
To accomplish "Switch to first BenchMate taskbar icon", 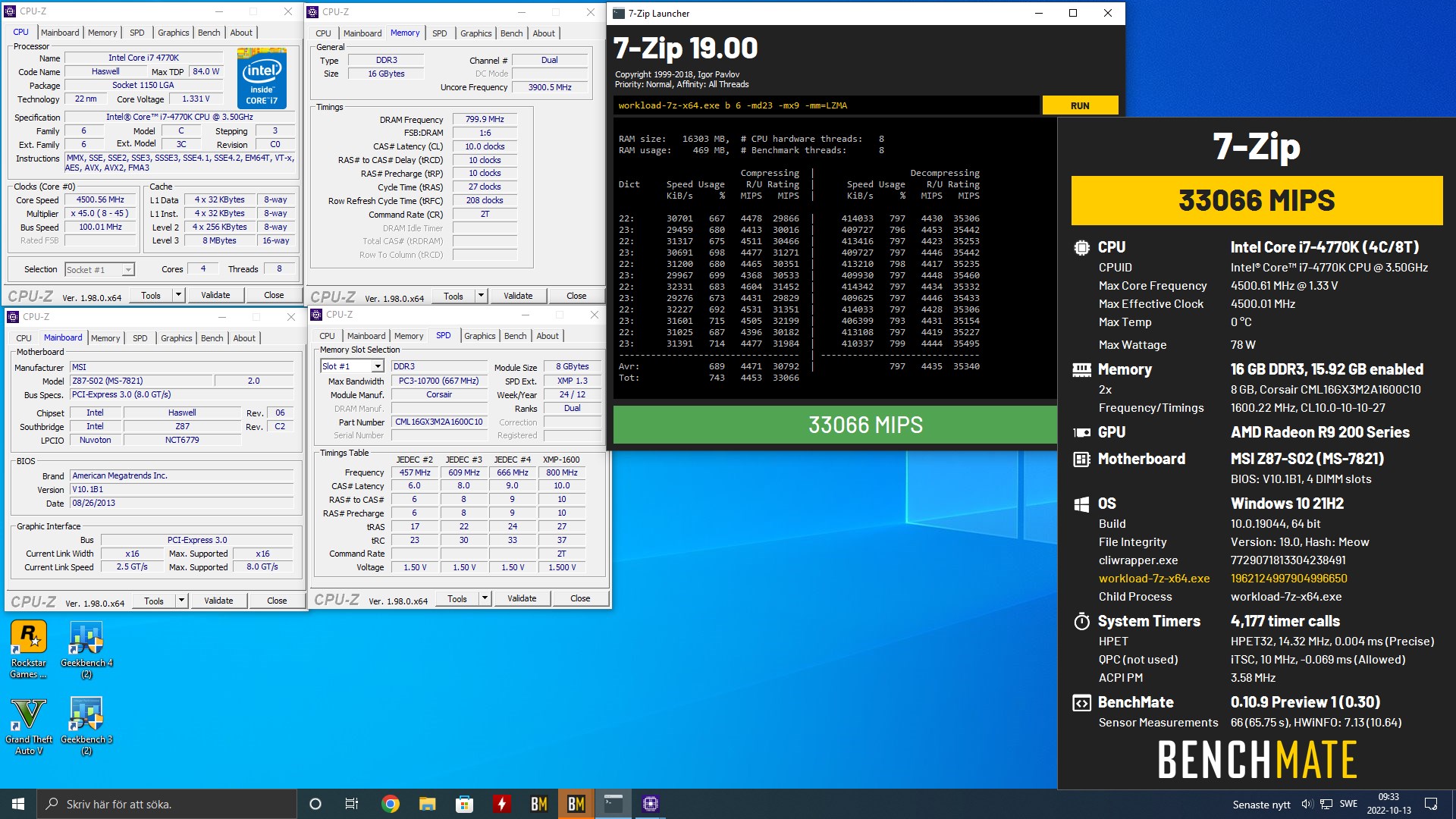I will pyautogui.click(x=538, y=804).
